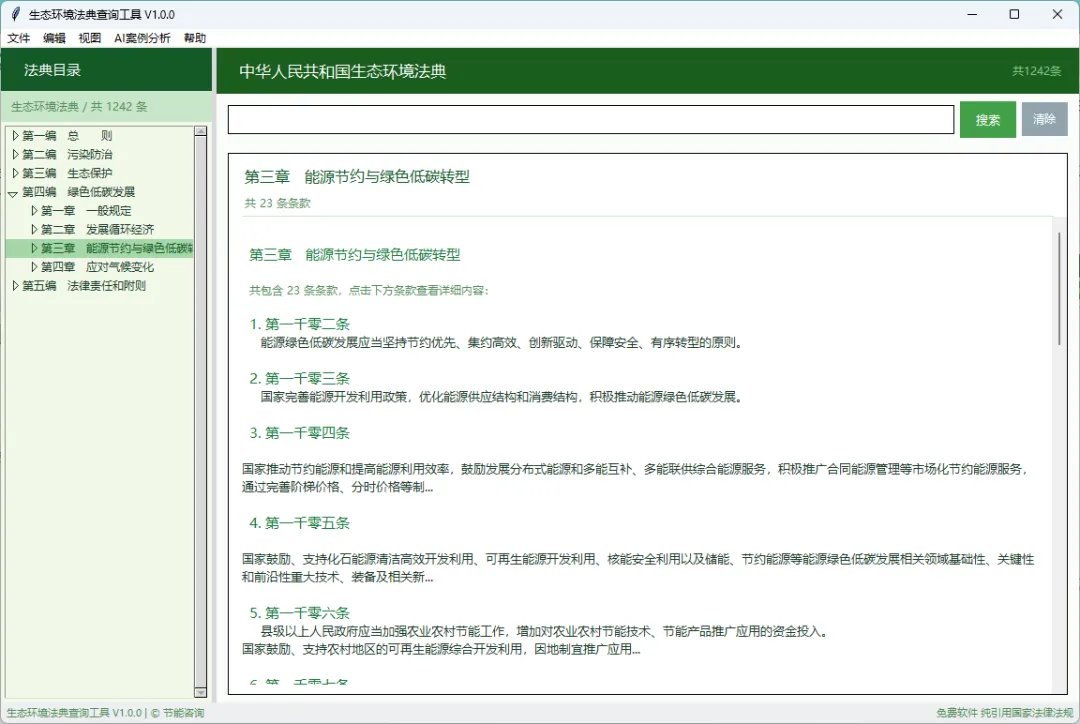This screenshot has width=1080, height=724.
Task: Click the 中华人民共和国生态环境法典 title
Action: (x=343, y=72)
